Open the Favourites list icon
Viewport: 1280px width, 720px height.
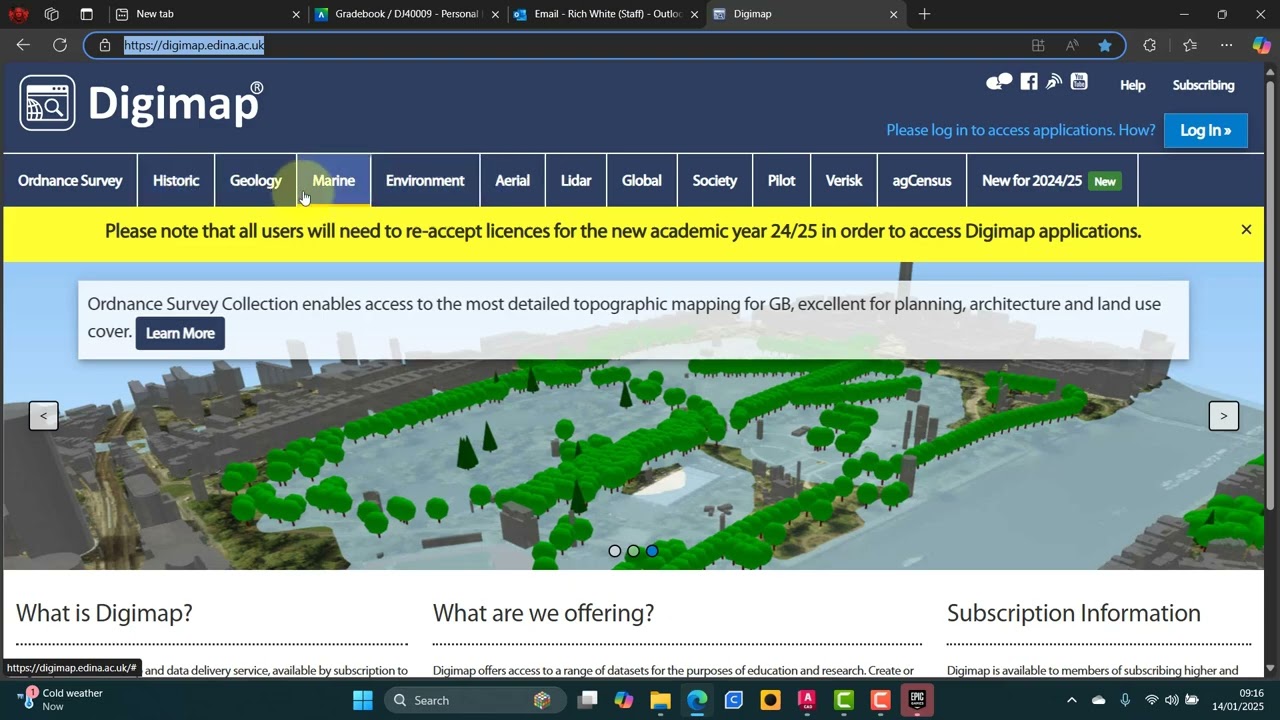[x=1189, y=45]
